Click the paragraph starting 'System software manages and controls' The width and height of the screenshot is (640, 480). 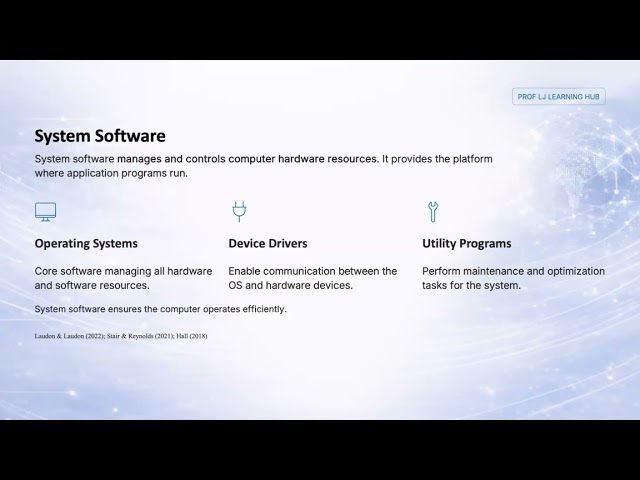[x=263, y=166]
